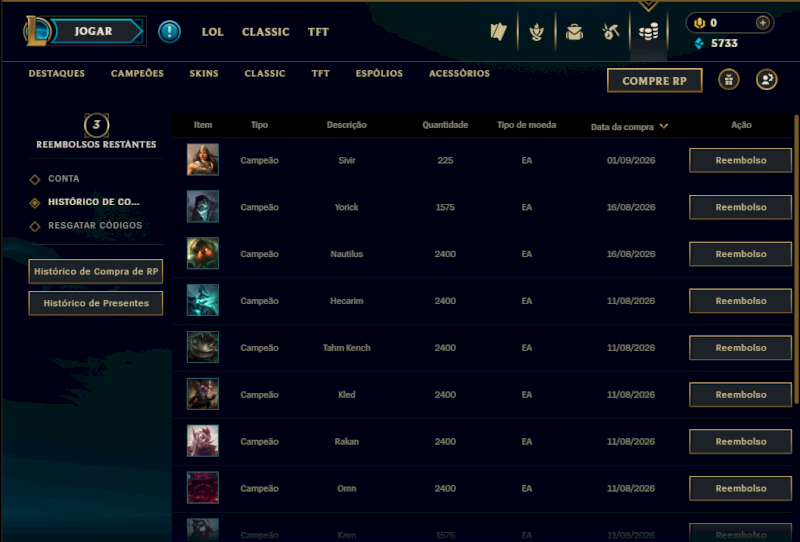
Task: Click the Yorick champion thumbnail
Action: [x=203, y=207]
